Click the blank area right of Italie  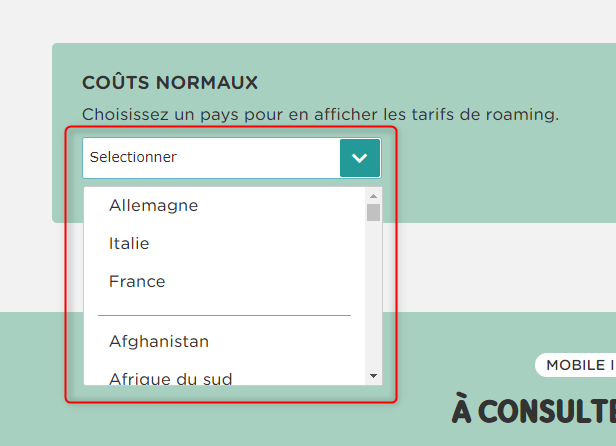pyautogui.click(x=260, y=243)
